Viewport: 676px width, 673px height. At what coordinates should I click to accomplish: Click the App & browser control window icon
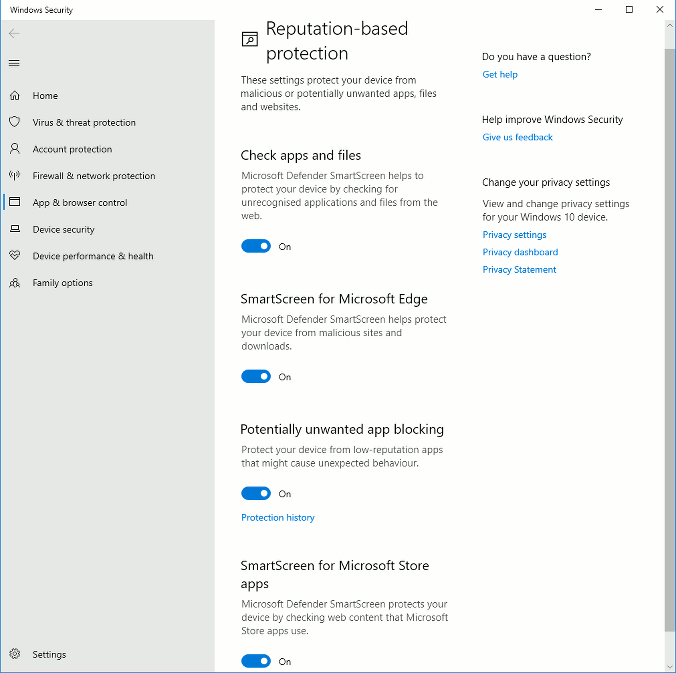tap(15, 202)
